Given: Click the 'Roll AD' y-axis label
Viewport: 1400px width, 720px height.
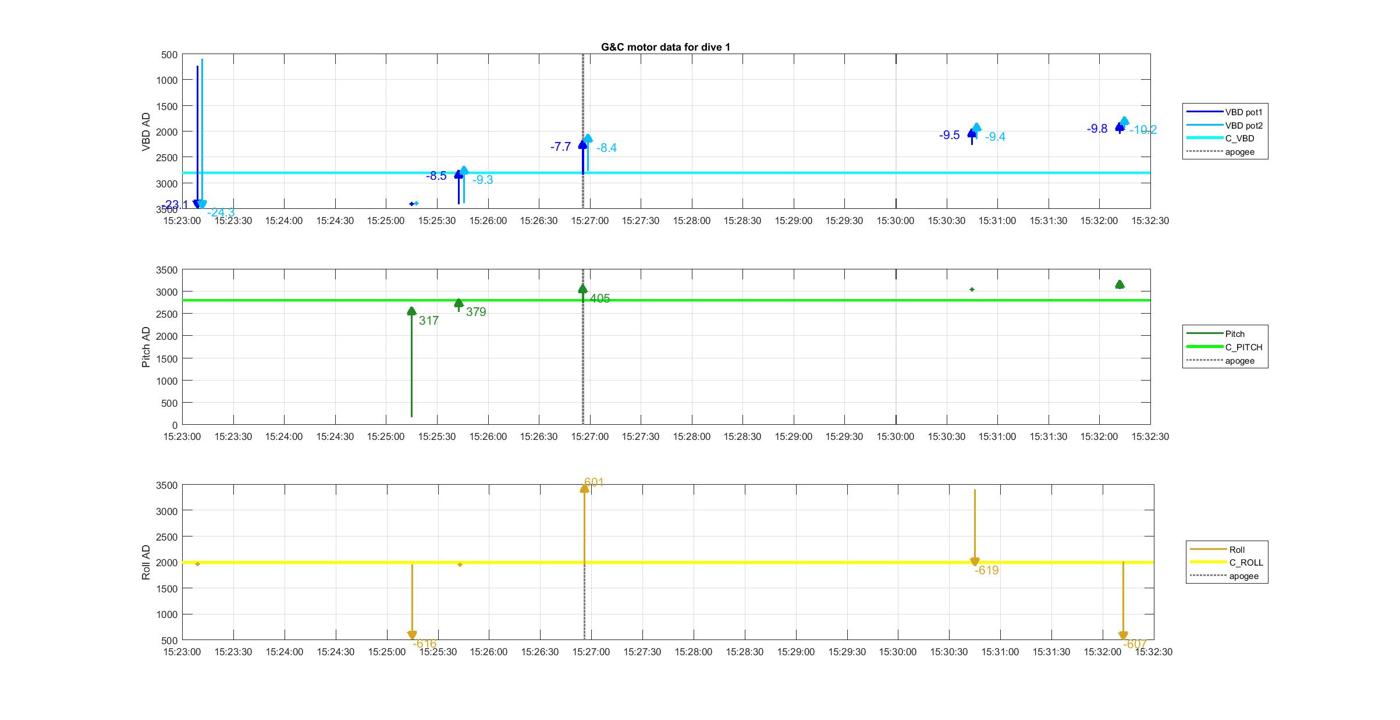Looking at the screenshot, I should (x=146, y=563).
